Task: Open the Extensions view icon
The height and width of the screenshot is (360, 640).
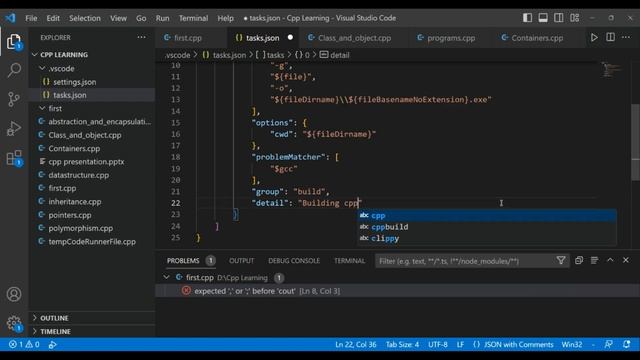Action: click(x=14, y=158)
